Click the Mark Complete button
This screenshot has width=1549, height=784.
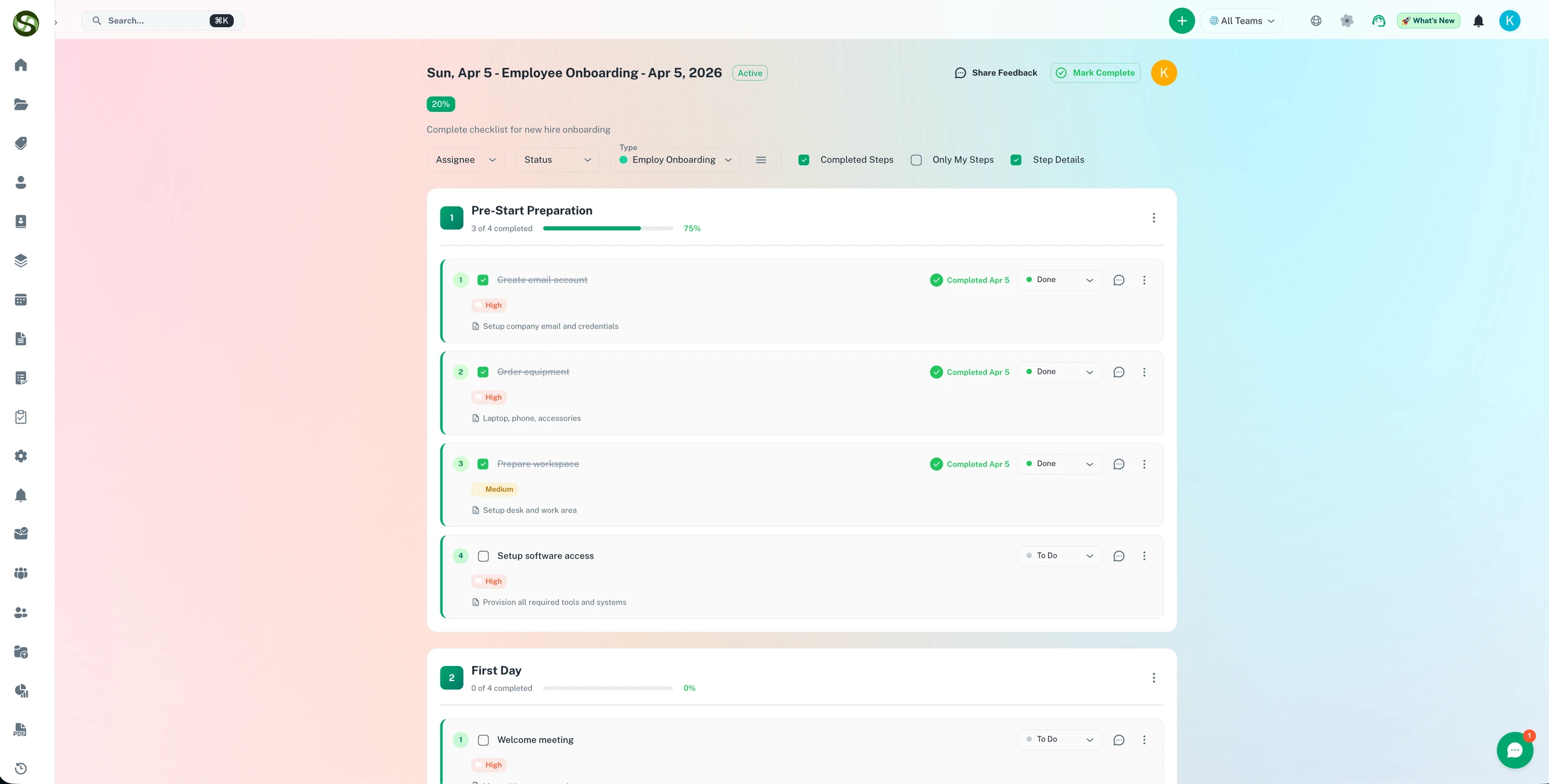(x=1095, y=73)
